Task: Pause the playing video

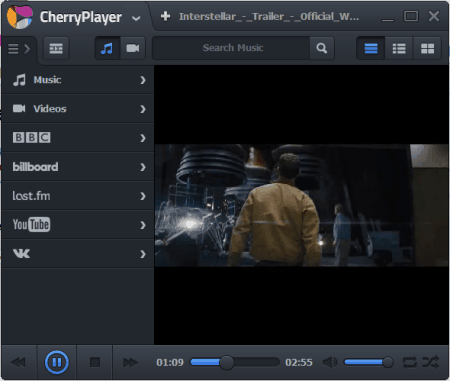Action: point(57,362)
